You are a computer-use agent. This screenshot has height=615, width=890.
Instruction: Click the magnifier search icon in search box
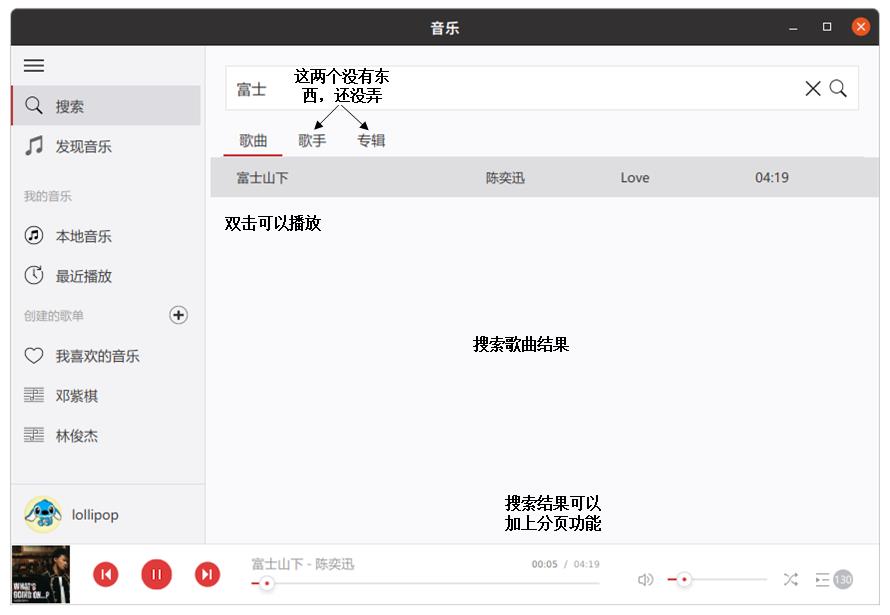click(x=838, y=89)
